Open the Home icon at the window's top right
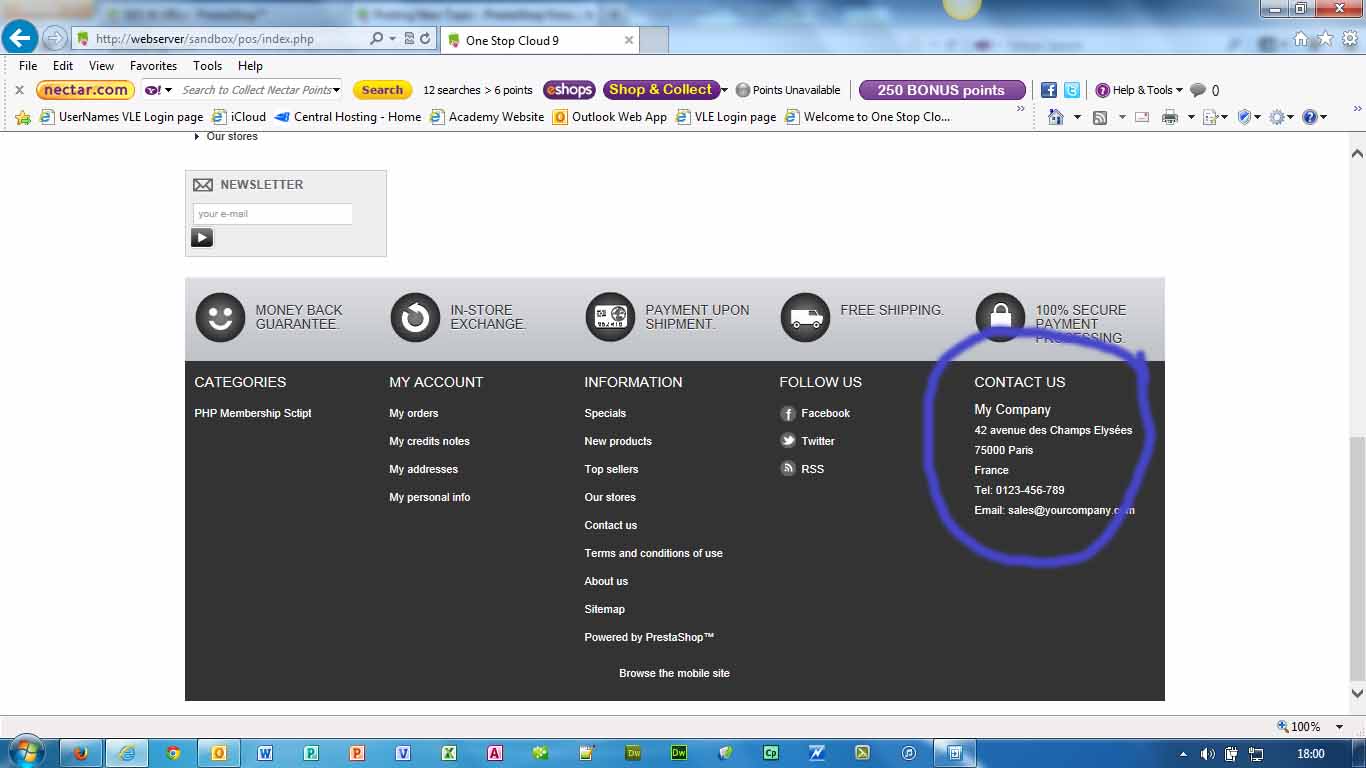This screenshot has height=768, width=1366. point(1301,39)
